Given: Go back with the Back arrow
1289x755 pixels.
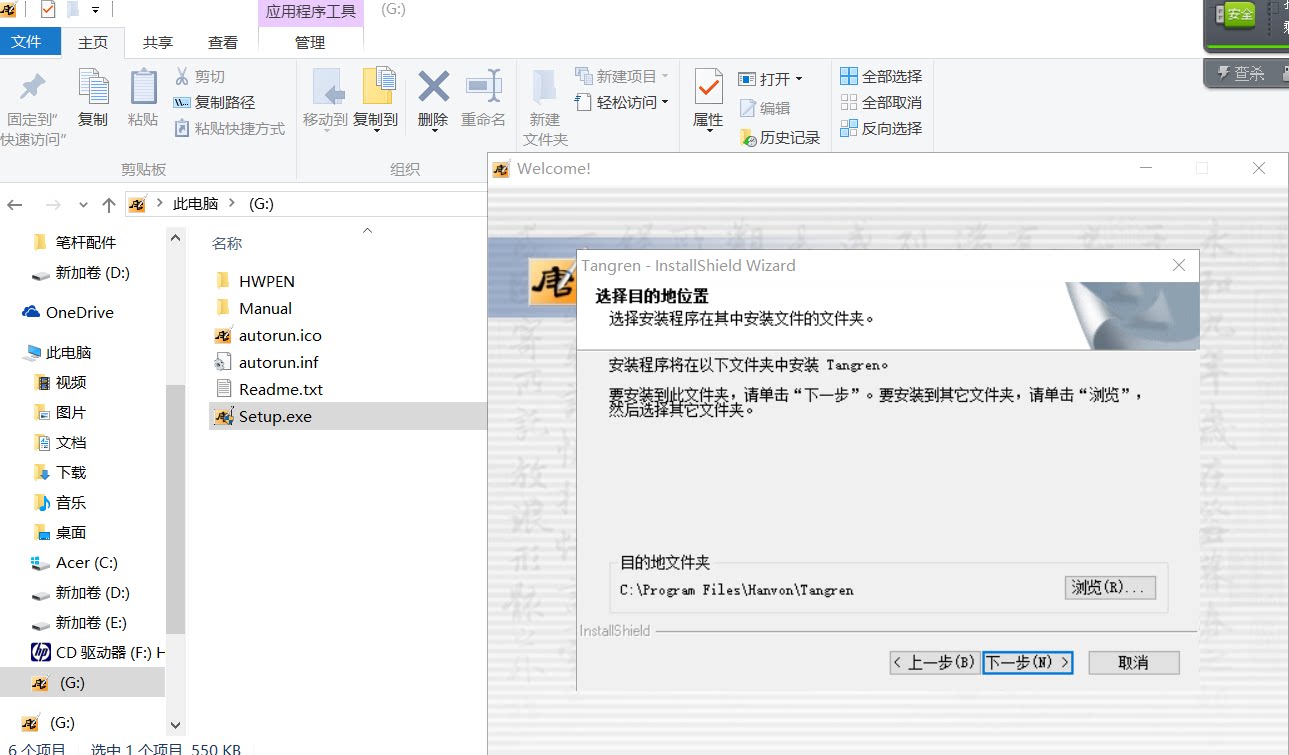Looking at the screenshot, I should [x=15, y=204].
